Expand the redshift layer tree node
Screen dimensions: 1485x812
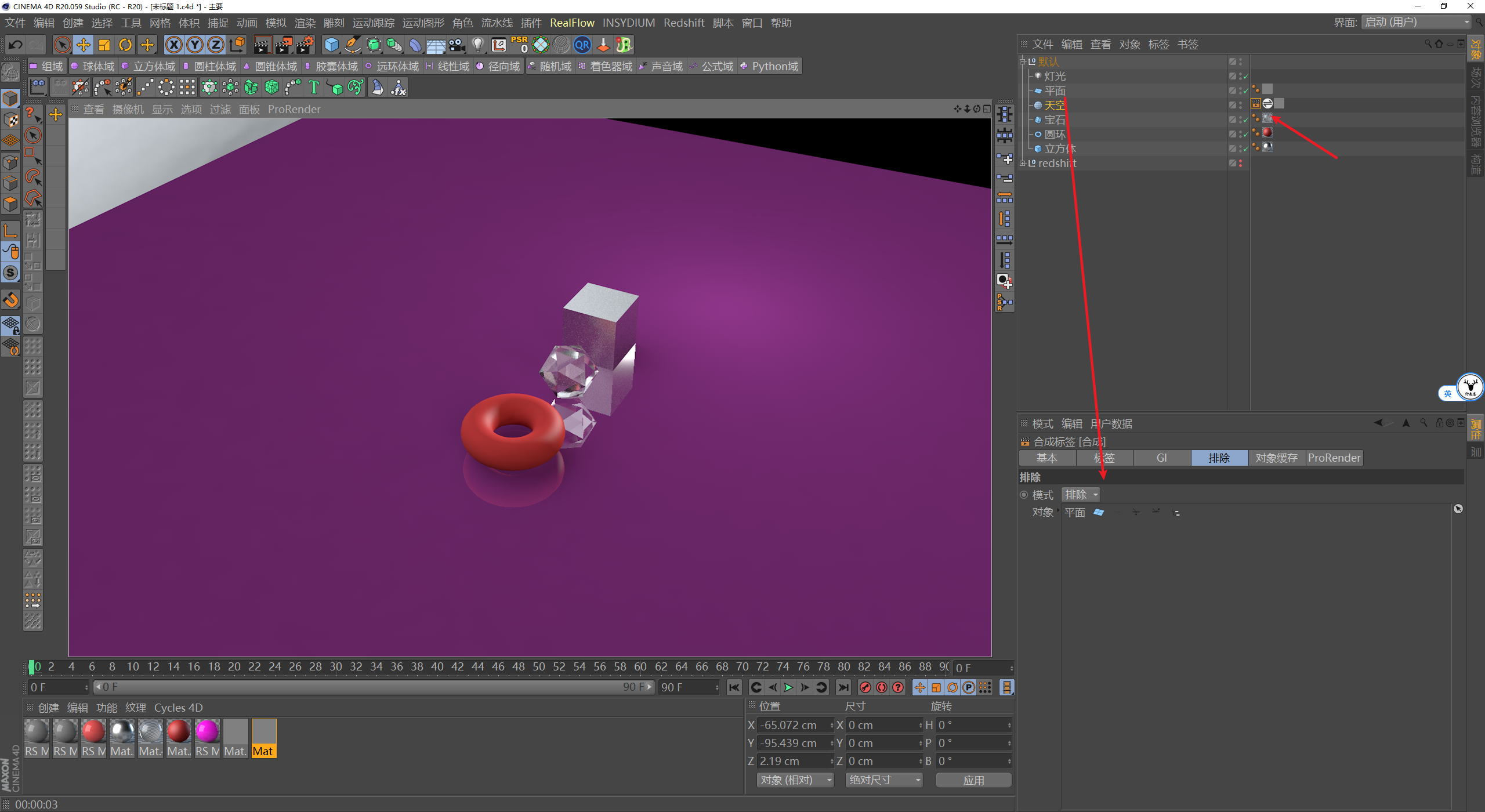pos(1023,164)
